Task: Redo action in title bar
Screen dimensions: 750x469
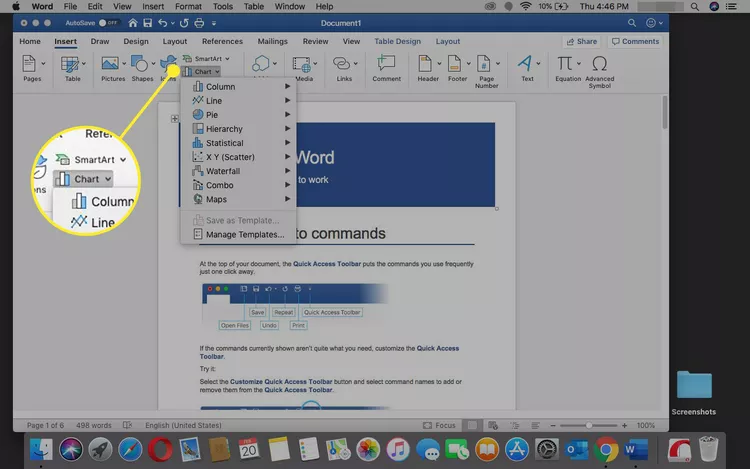Action: tap(184, 23)
